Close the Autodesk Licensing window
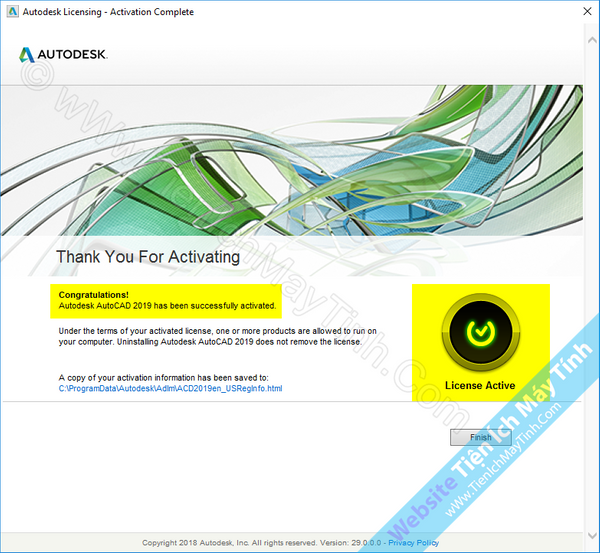Viewport: 600px width, 553px height. coord(587,11)
